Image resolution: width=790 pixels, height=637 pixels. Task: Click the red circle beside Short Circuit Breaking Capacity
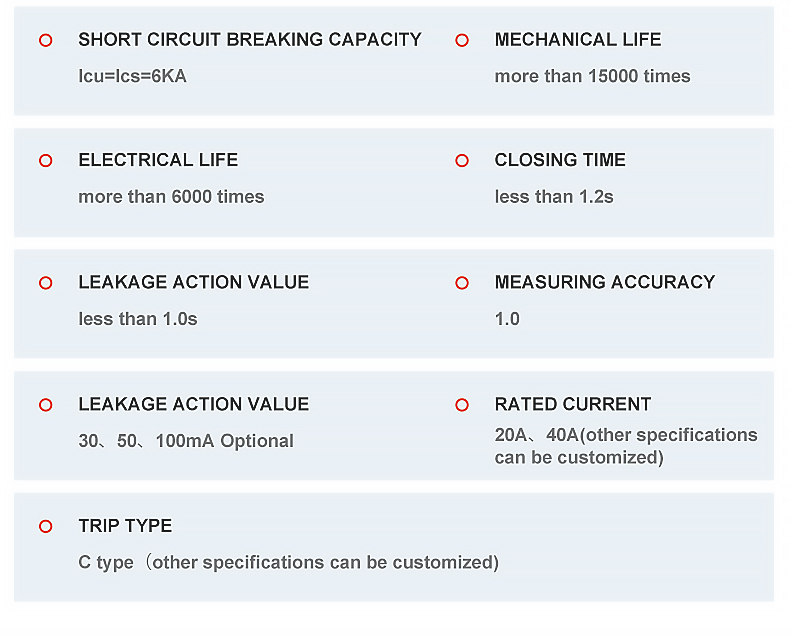(x=45, y=40)
